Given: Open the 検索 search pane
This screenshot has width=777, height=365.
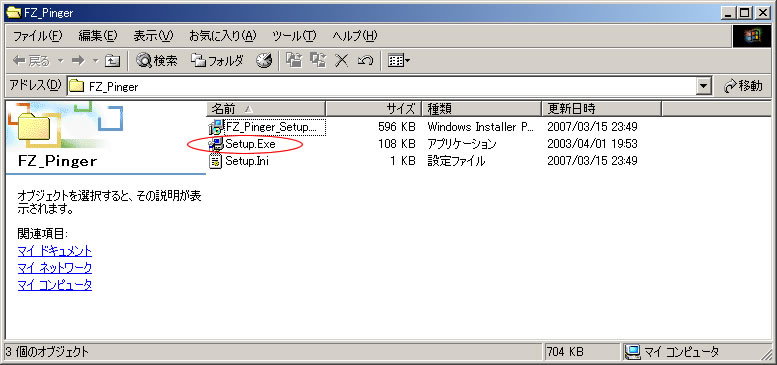Looking at the screenshot, I should point(157,61).
